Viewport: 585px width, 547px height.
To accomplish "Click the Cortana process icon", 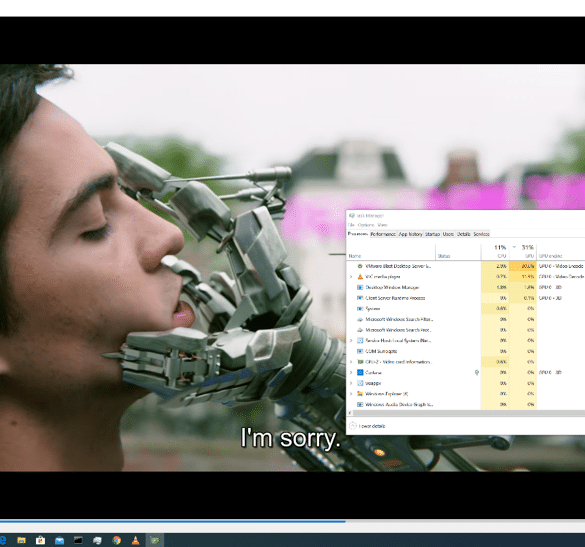I will tap(360, 372).
